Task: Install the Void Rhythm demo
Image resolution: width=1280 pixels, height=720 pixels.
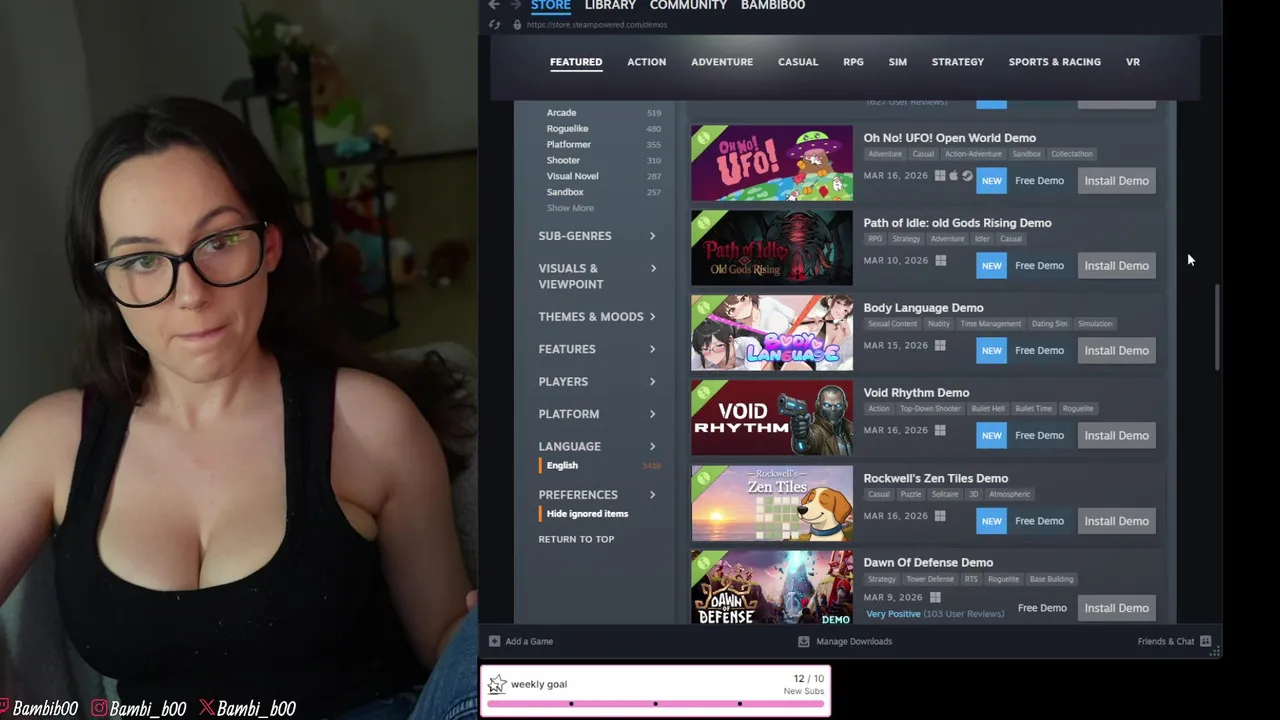Action: 1116,436
